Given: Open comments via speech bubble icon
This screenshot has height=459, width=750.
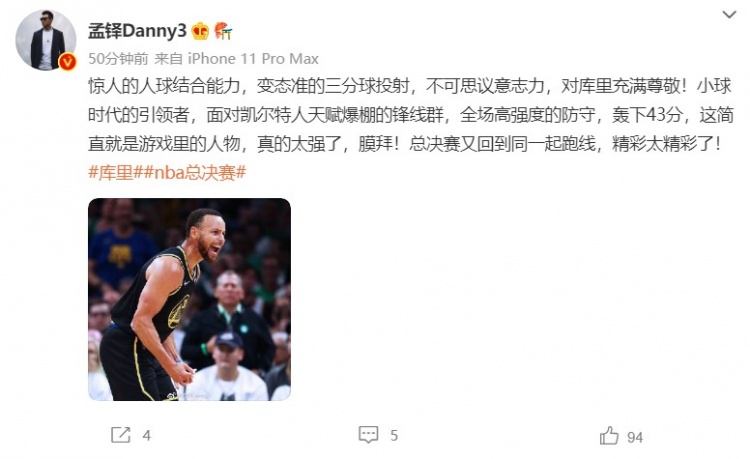Looking at the screenshot, I should [x=368, y=435].
